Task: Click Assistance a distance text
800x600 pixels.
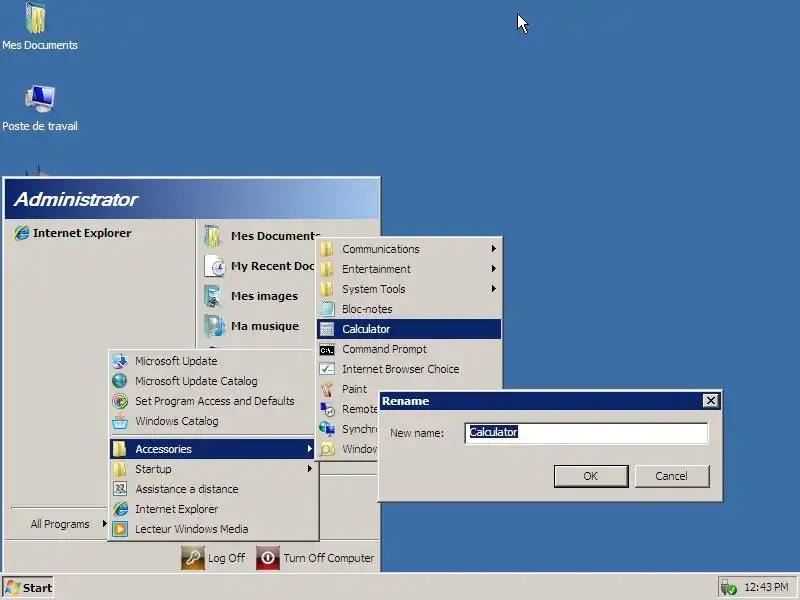Action: 187,489
